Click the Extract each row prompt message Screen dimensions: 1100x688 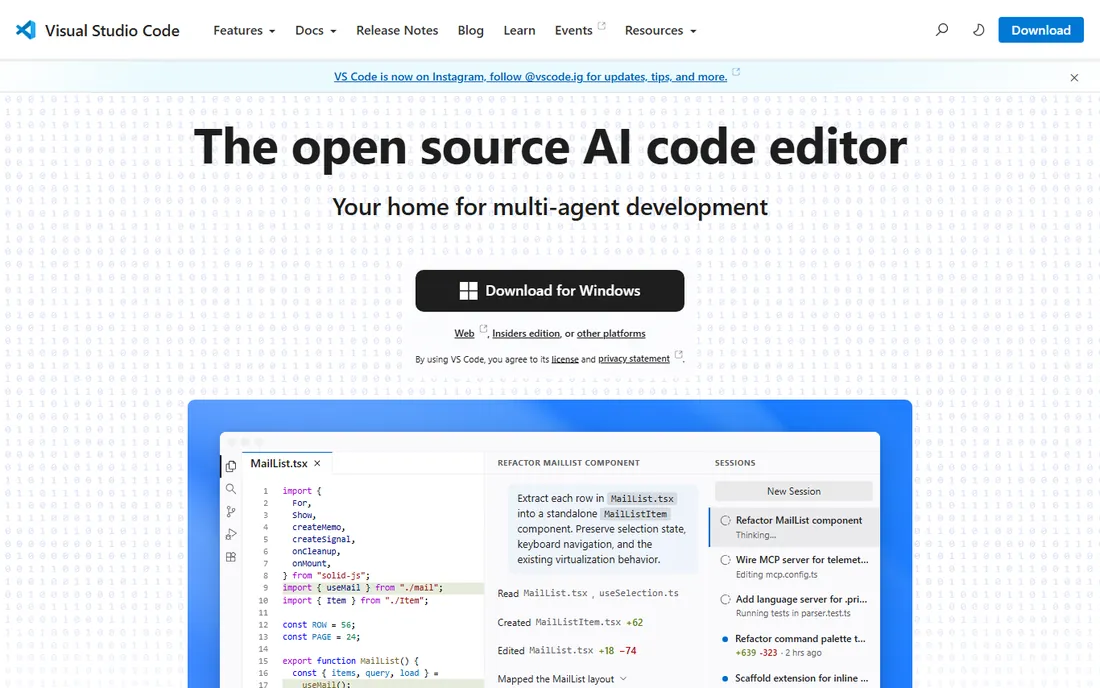tap(602, 529)
